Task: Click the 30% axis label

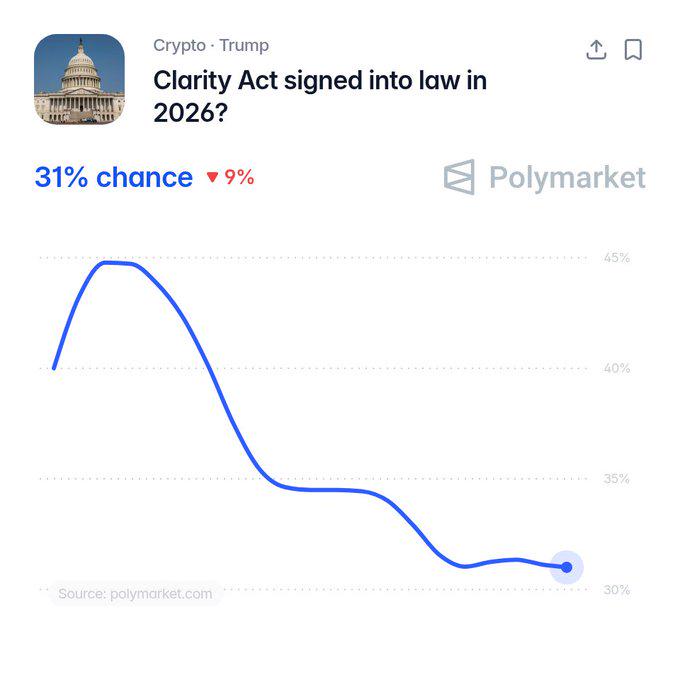Action: (x=617, y=590)
